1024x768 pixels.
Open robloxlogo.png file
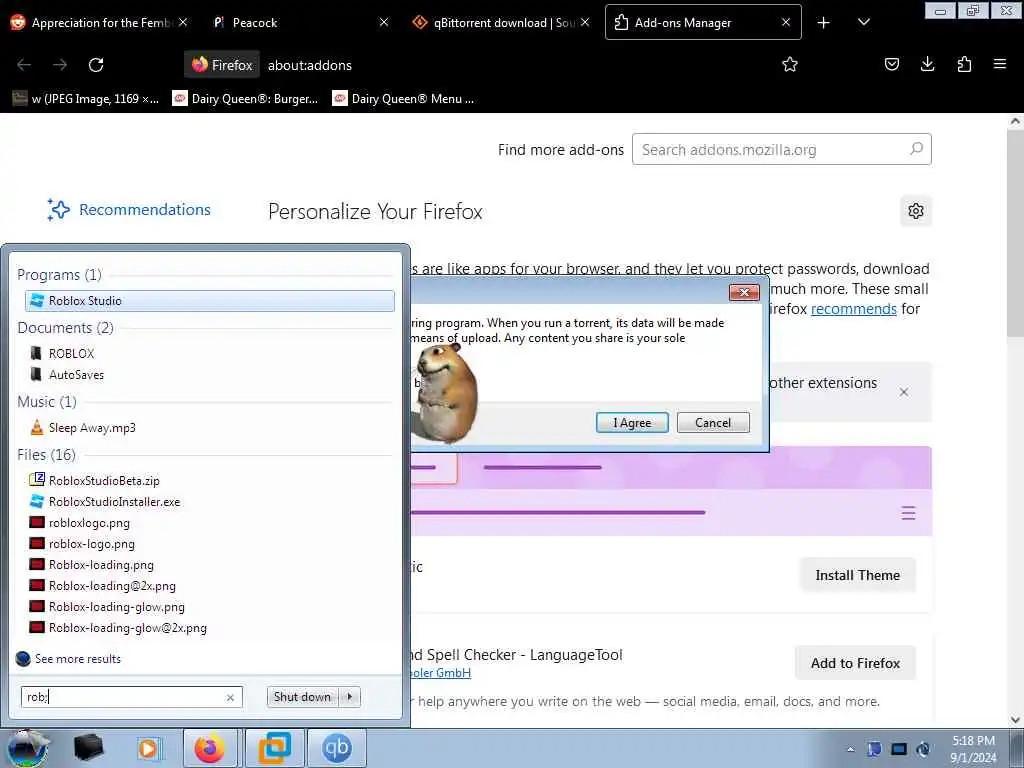(80, 522)
